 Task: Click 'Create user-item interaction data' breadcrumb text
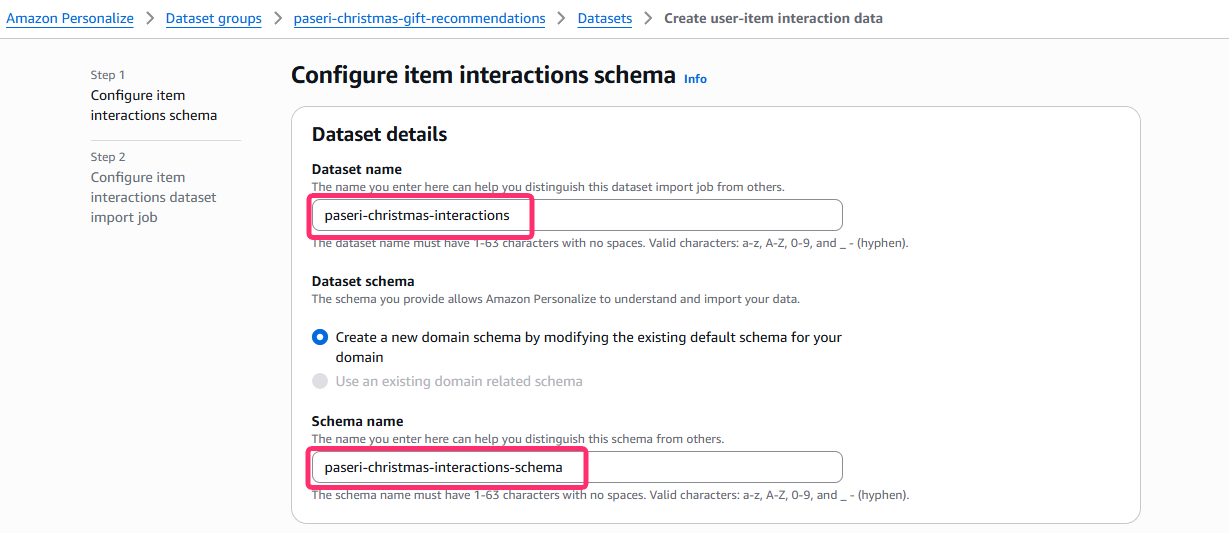point(773,18)
